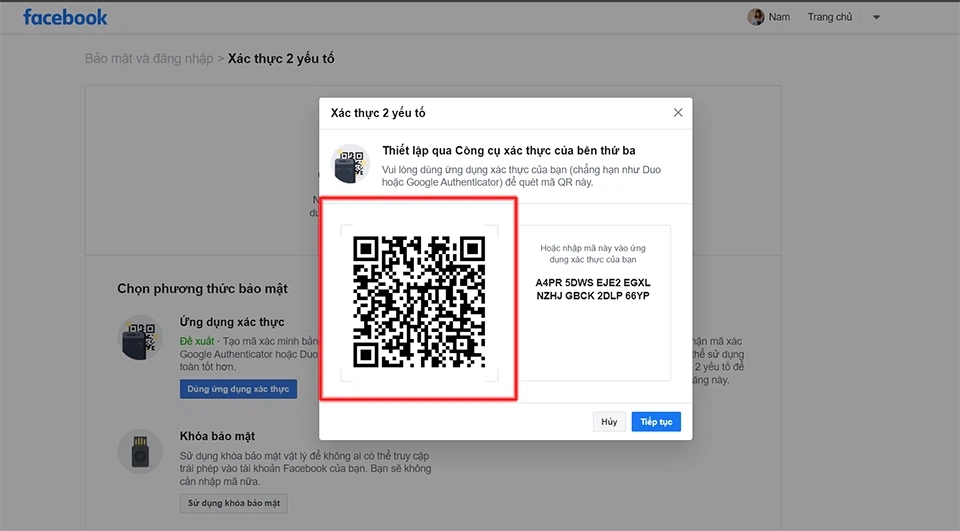Click the Đề xuất recommended label
Image resolution: width=960 pixels, height=531 pixels.
(197, 341)
